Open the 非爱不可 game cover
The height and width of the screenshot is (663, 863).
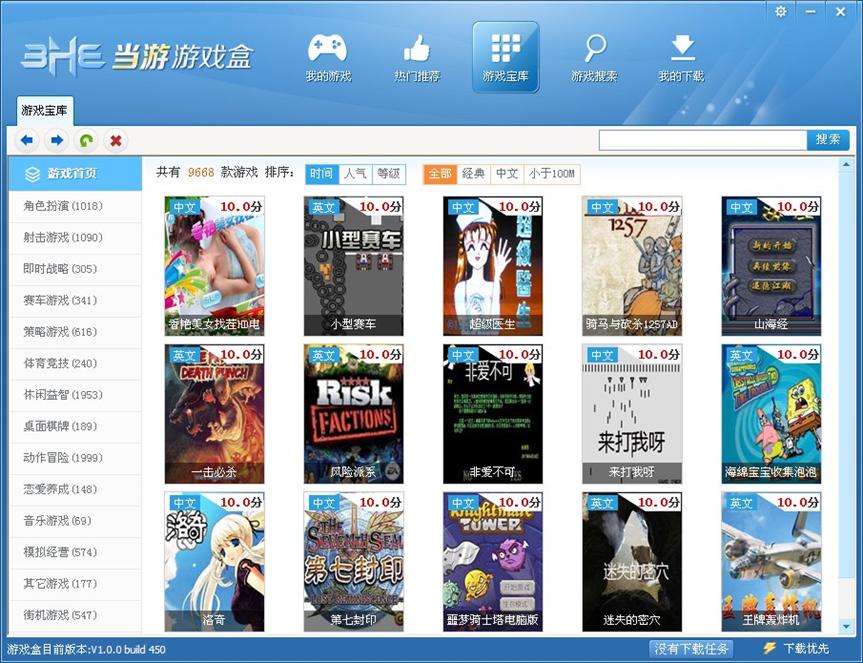[x=493, y=414]
